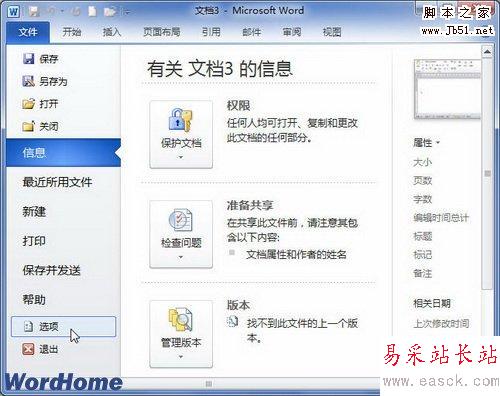Screen dimensions: 500x396
Task: Click the 选项 button
Action: (63, 326)
